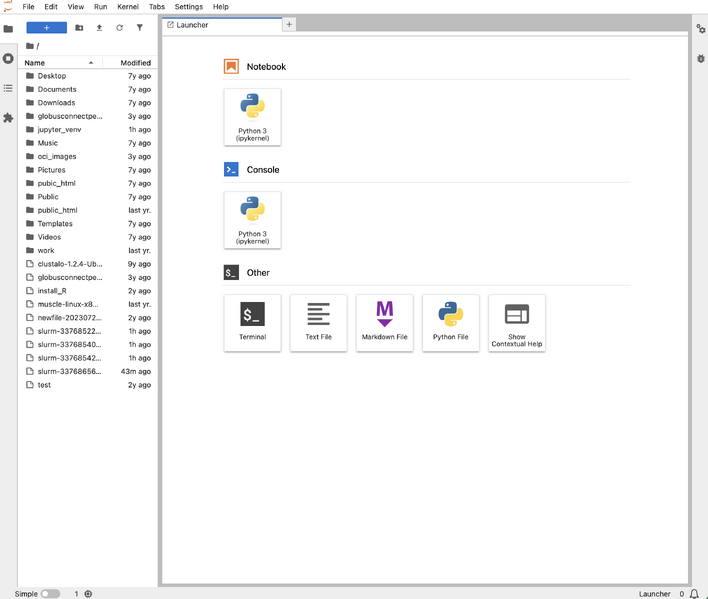Select the file named test

click(88, 385)
